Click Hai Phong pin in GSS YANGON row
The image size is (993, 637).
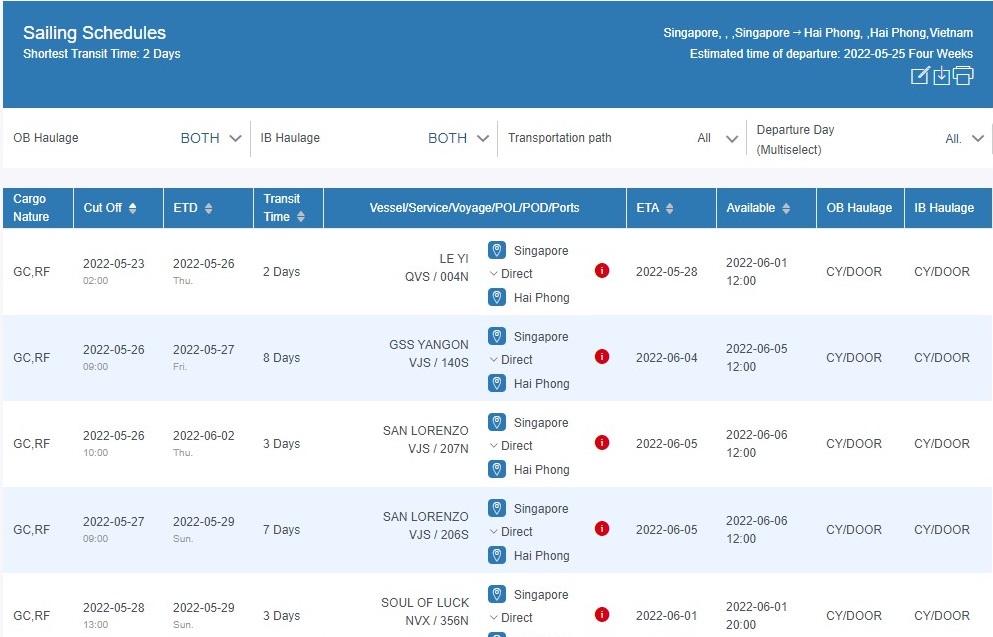click(x=497, y=383)
